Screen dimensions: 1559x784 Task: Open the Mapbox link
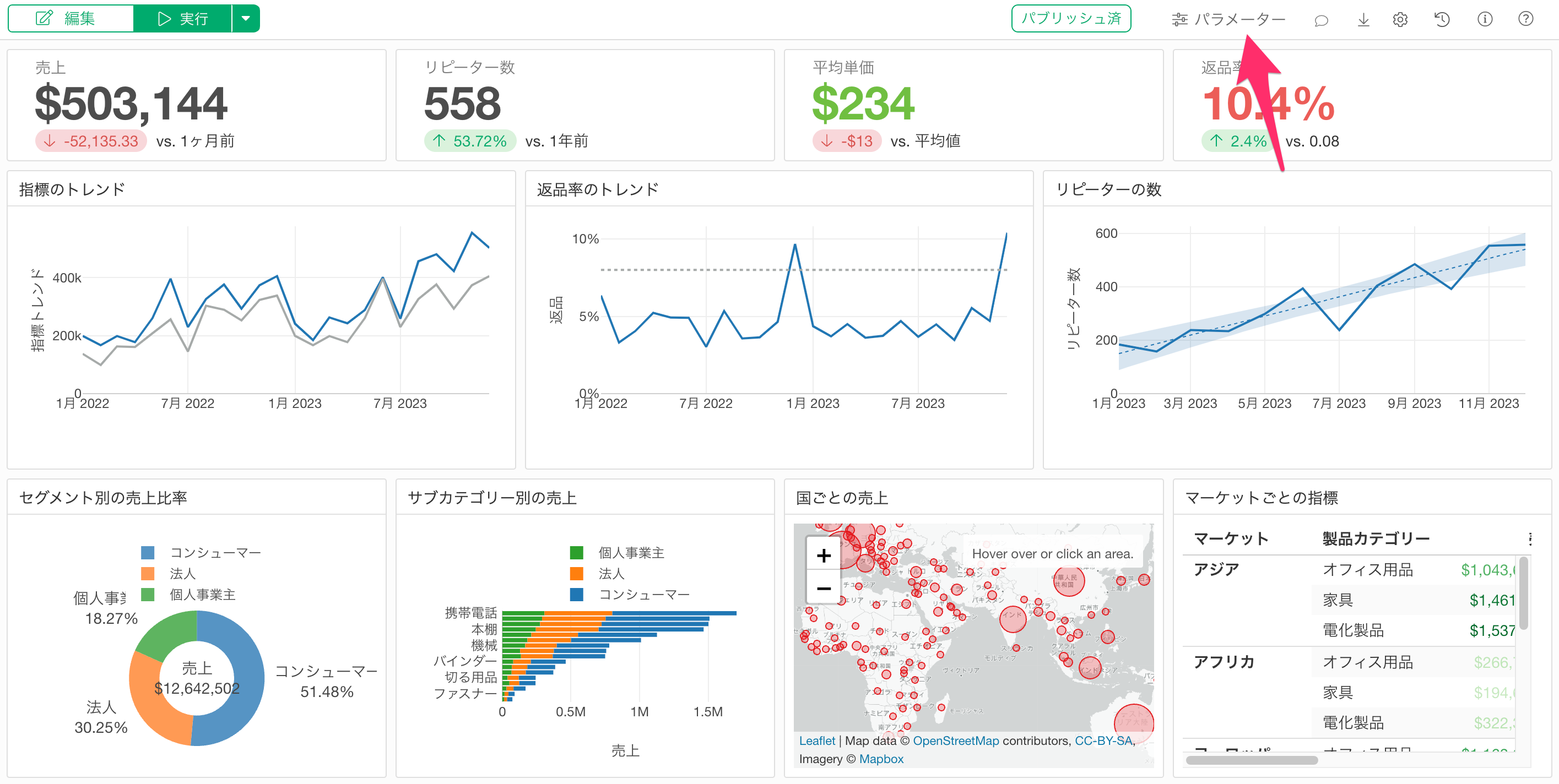881,759
